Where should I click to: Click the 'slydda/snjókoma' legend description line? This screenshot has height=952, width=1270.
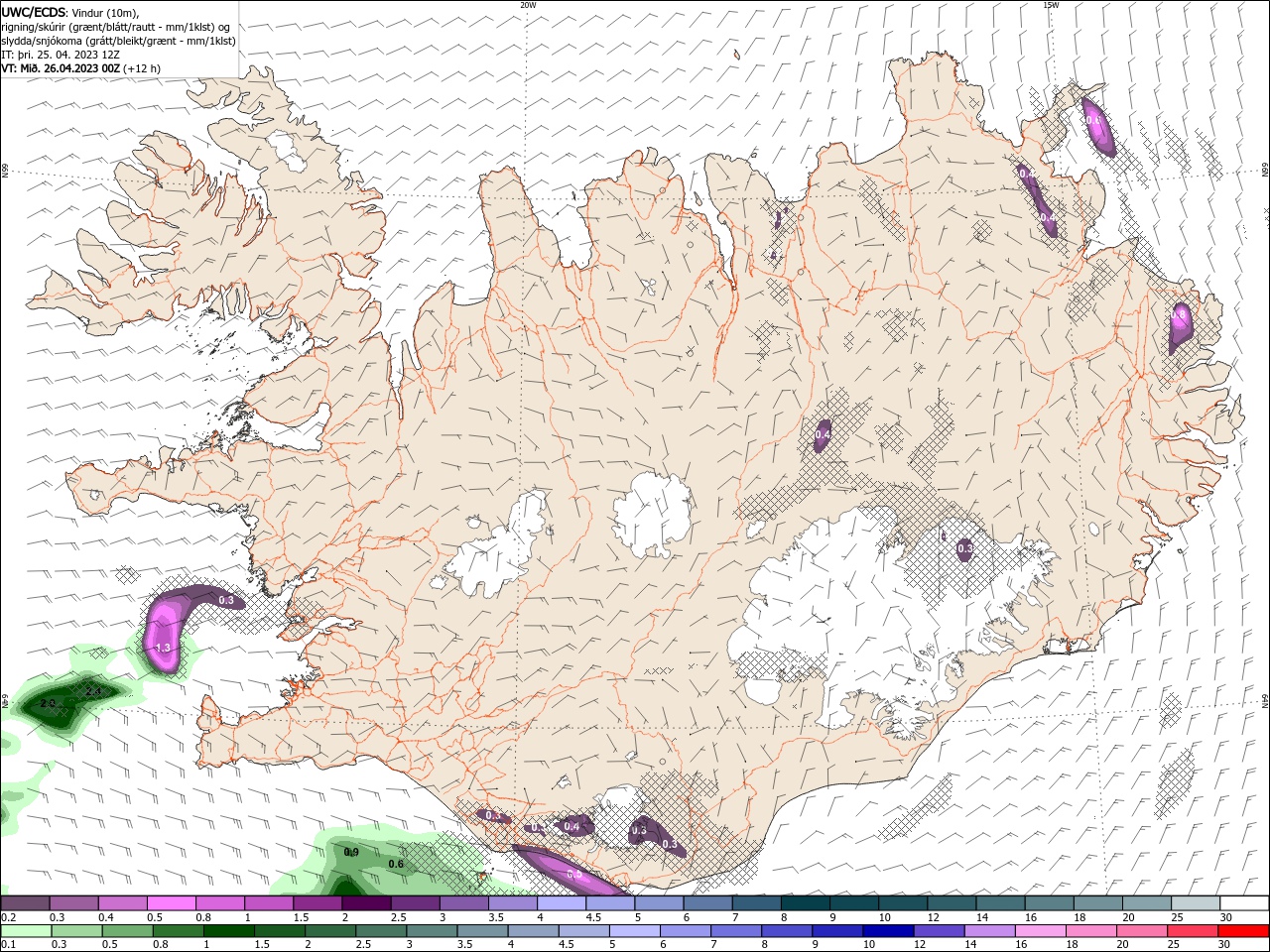(x=118, y=41)
